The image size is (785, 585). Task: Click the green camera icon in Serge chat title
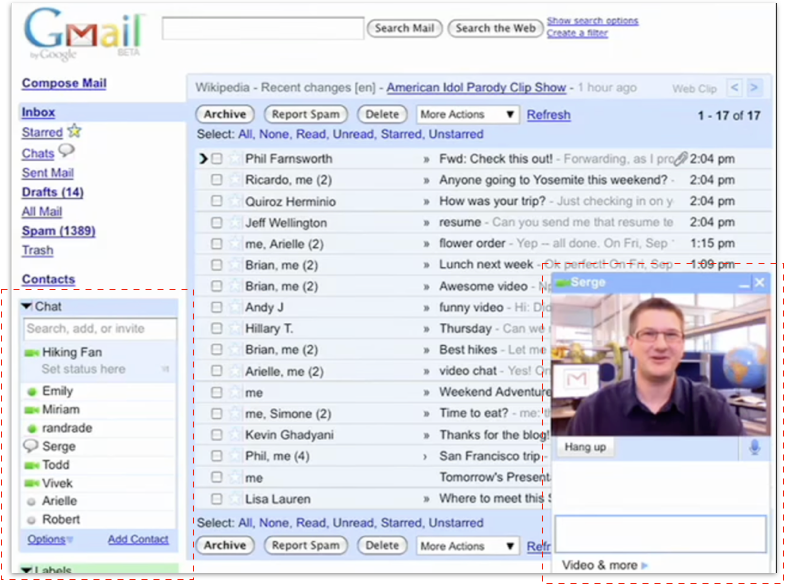coord(563,283)
